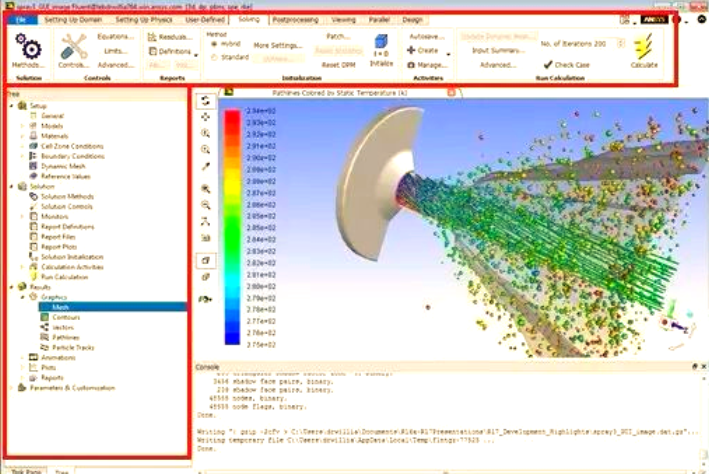Select the Zoom to Area magnifier tool
Viewport: 709px width, 474px height.
206,150
